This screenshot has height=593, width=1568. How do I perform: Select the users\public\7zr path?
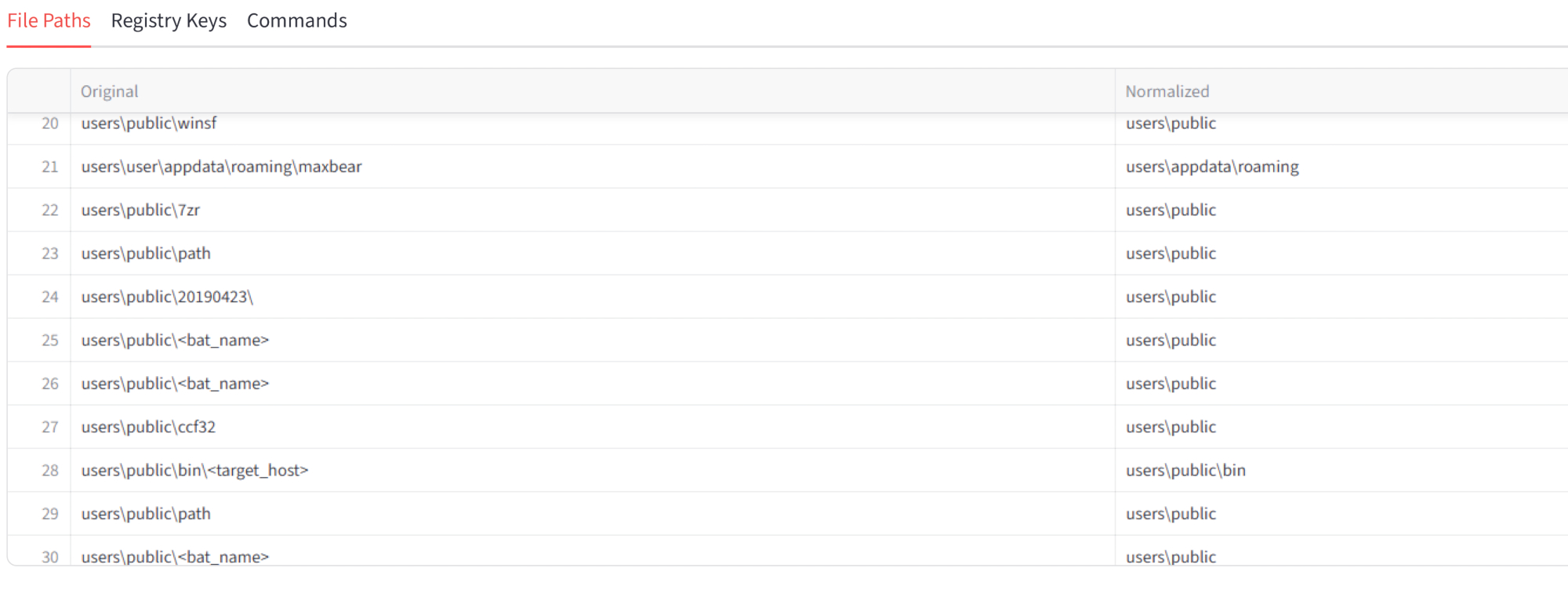(140, 210)
